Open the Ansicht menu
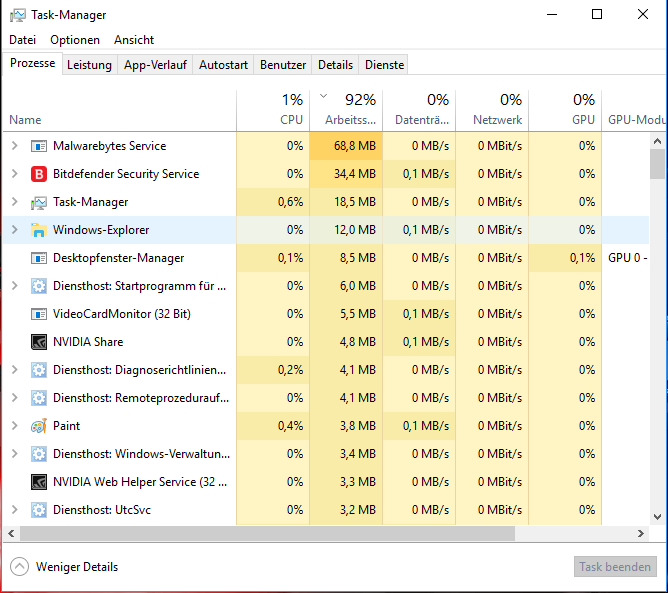 pos(134,40)
